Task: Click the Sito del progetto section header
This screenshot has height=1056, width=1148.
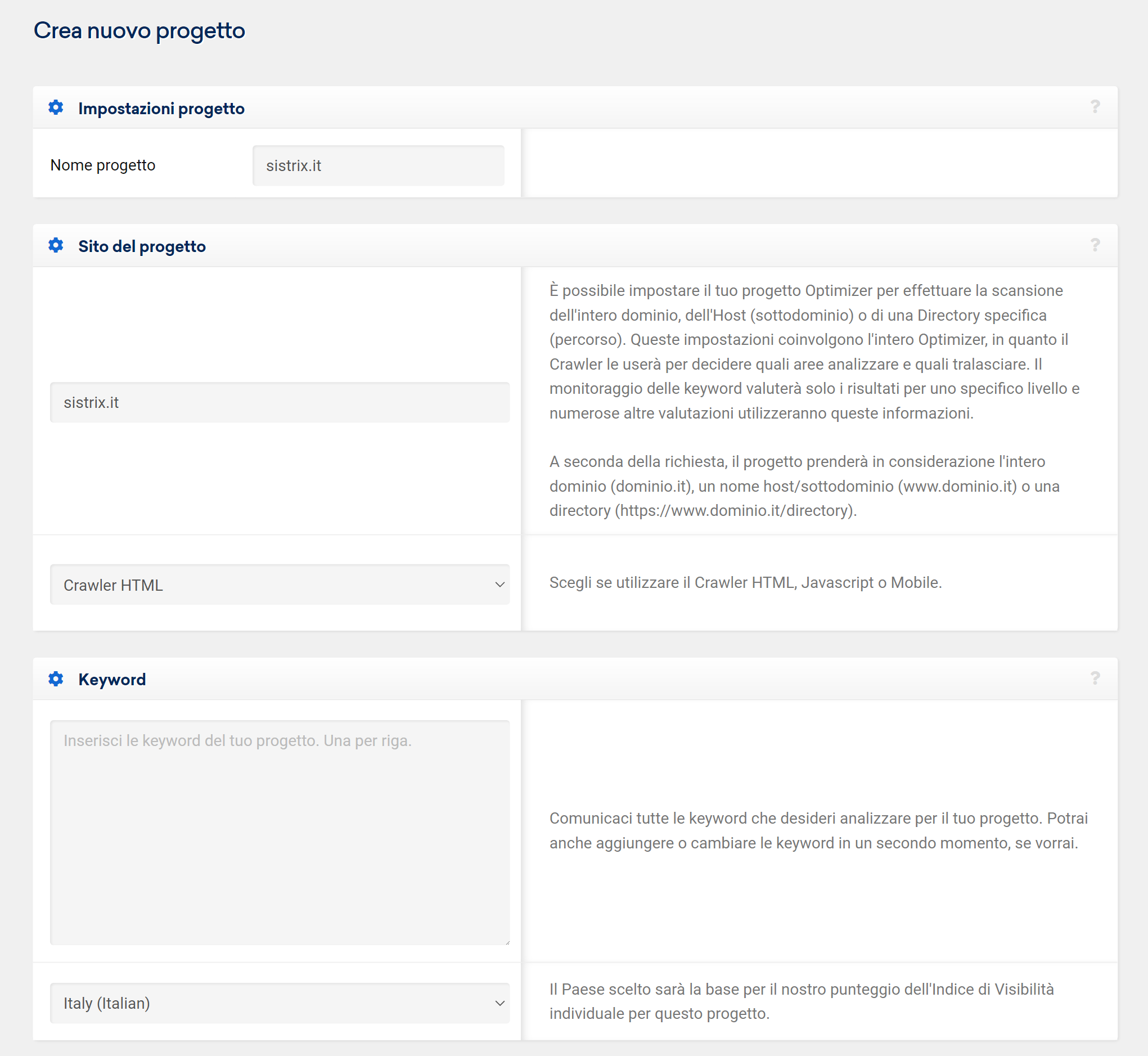Action: point(142,246)
